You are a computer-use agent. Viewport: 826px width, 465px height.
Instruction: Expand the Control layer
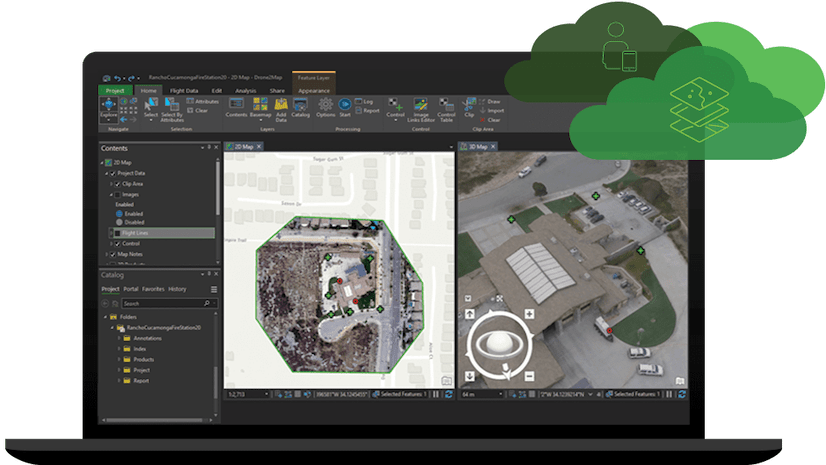pos(111,243)
